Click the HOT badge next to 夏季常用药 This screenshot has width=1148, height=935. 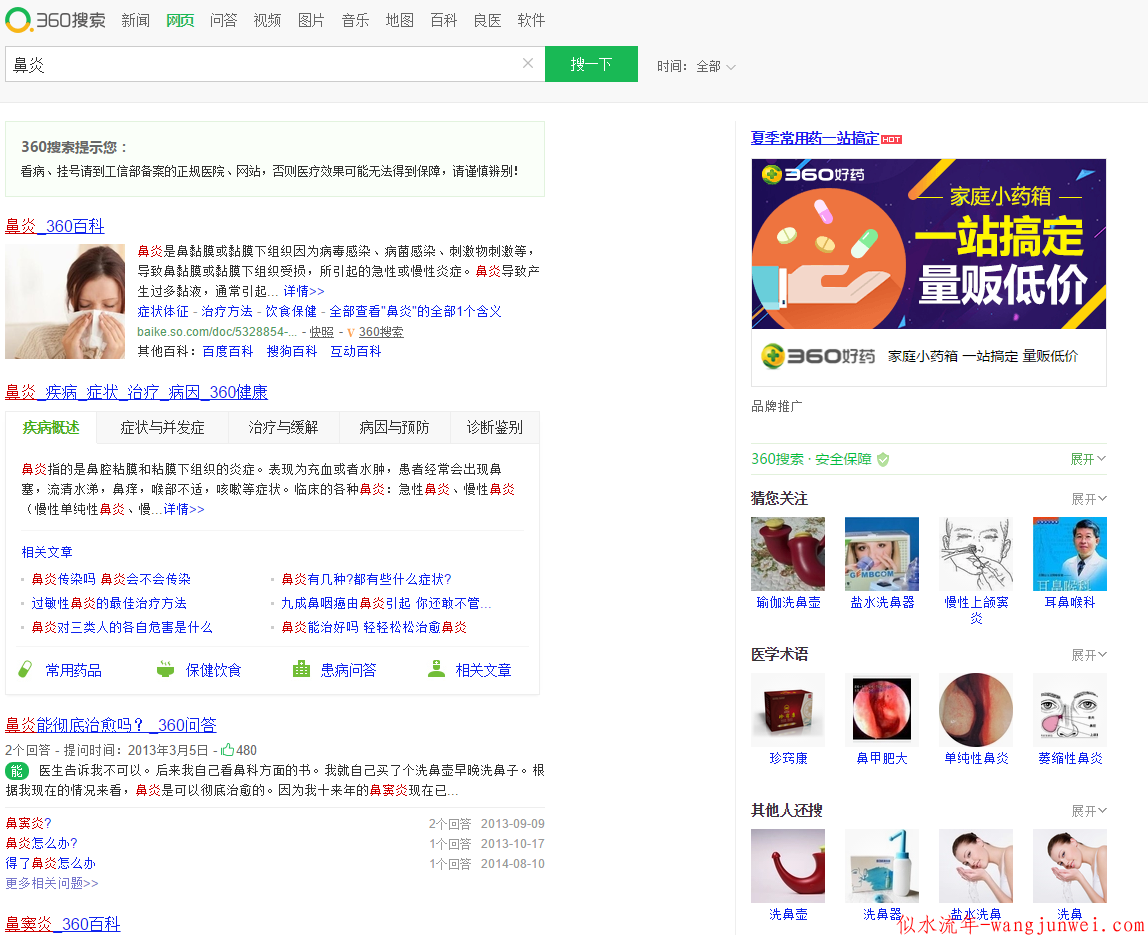pyautogui.click(x=891, y=139)
